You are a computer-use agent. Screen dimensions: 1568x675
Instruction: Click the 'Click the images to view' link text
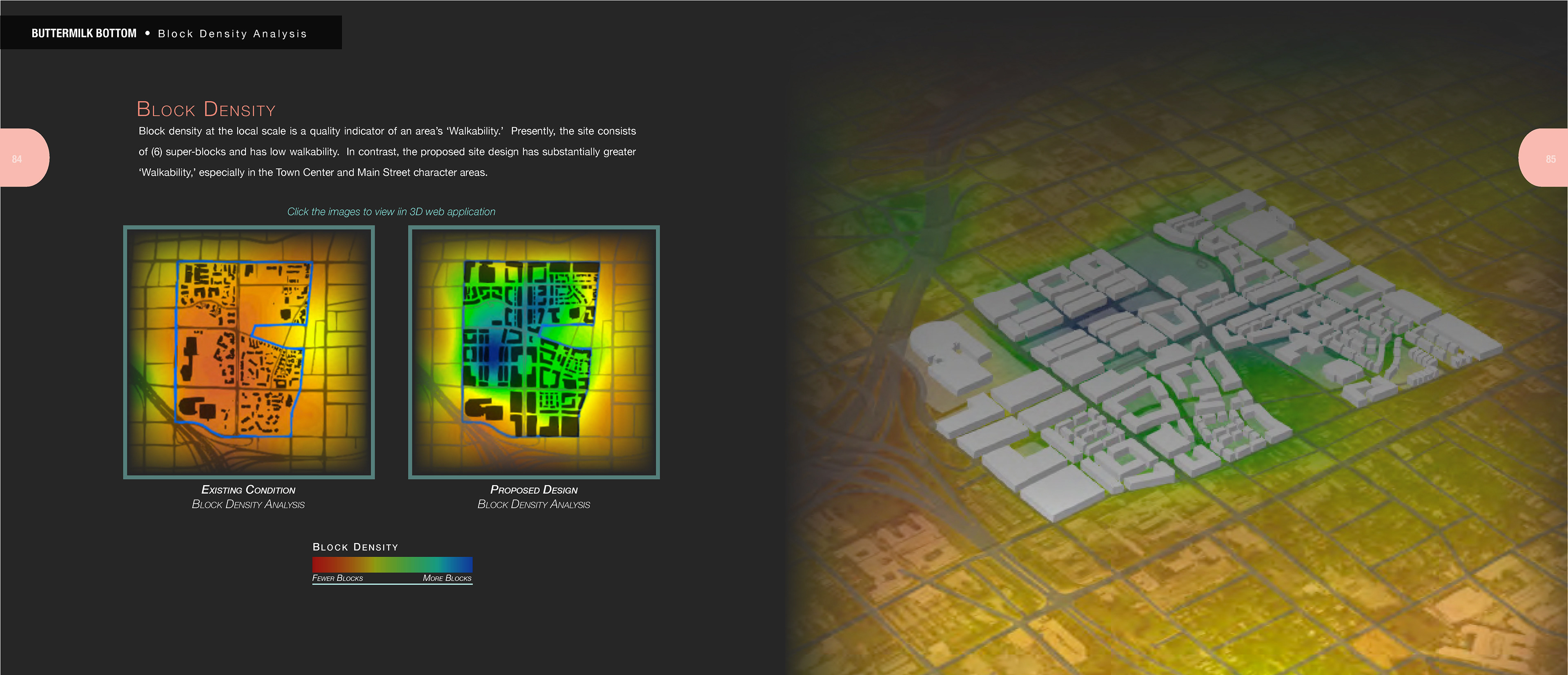391,212
